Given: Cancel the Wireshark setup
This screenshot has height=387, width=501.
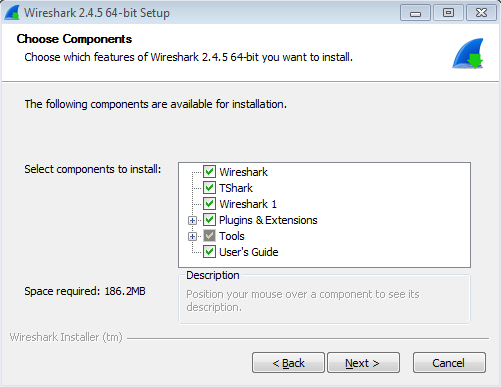Looking at the screenshot, I should click(x=449, y=363).
